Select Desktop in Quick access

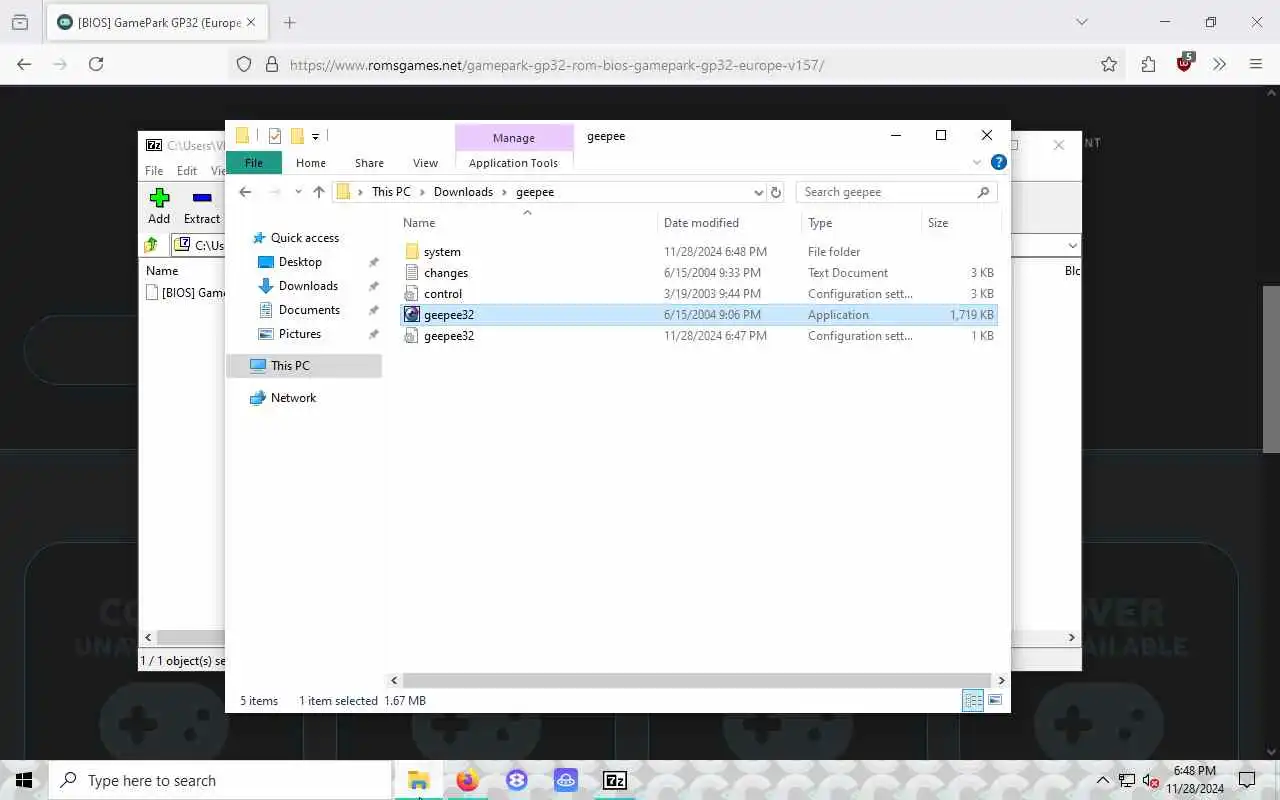point(300,261)
